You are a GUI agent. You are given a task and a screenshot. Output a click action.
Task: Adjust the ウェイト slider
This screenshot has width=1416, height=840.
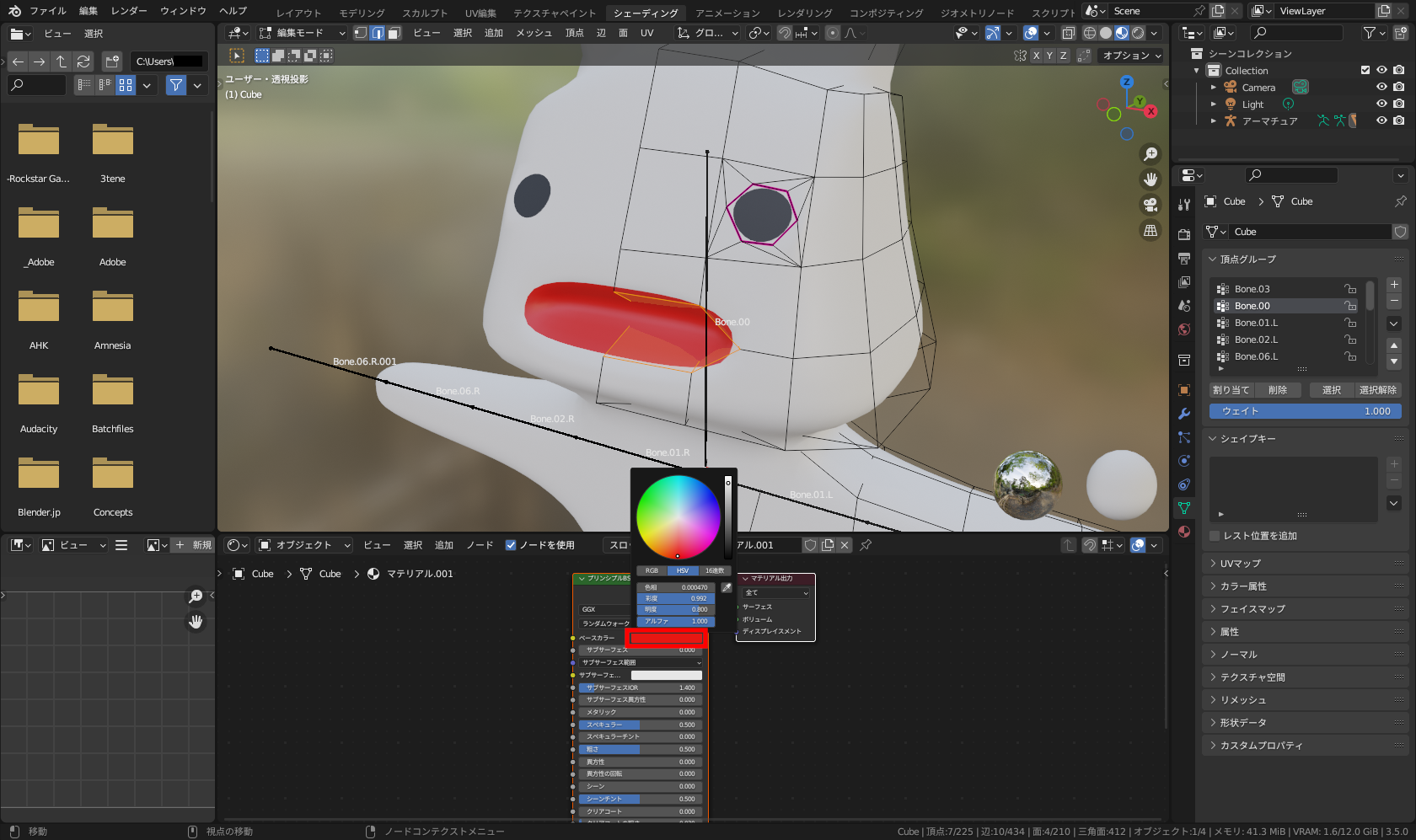point(1305,411)
